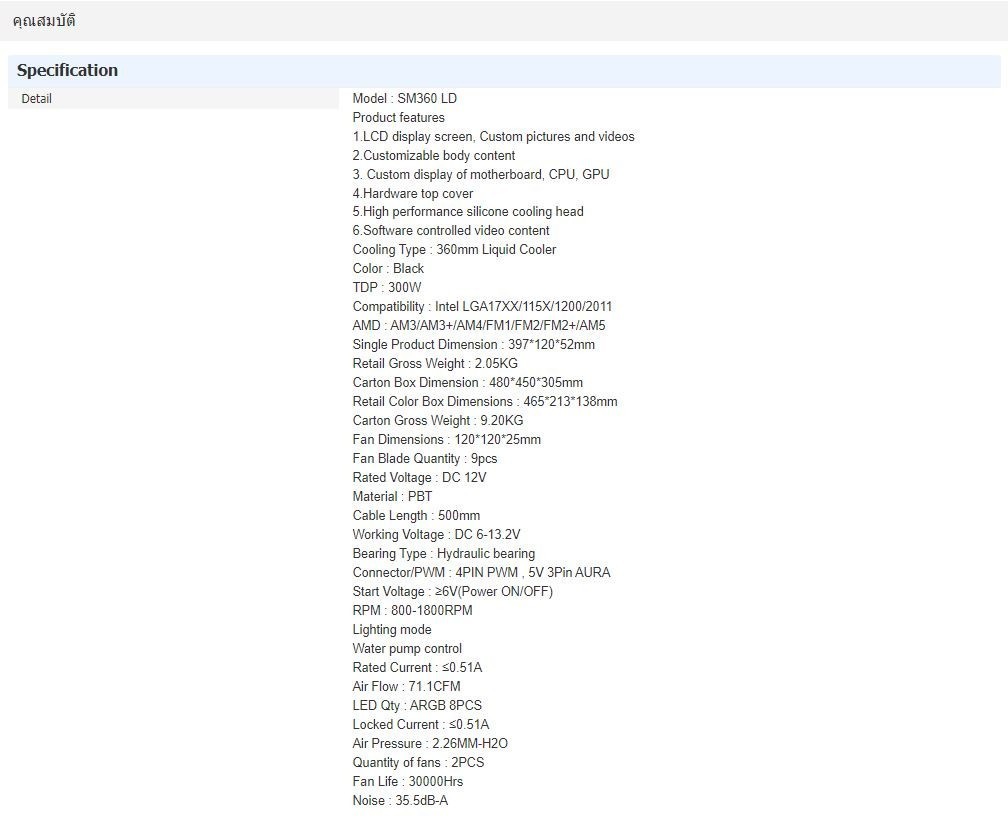Viewport: 1008px width, 819px height.
Task: Click the LCD display screen feature line
Action: point(493,137)
